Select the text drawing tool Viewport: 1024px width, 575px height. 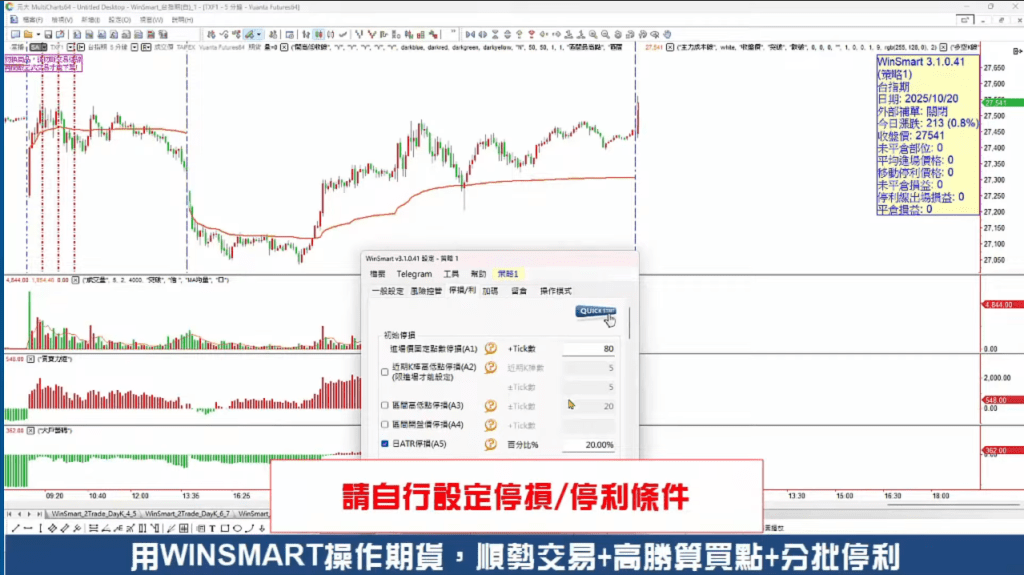[x=212, y=528]
